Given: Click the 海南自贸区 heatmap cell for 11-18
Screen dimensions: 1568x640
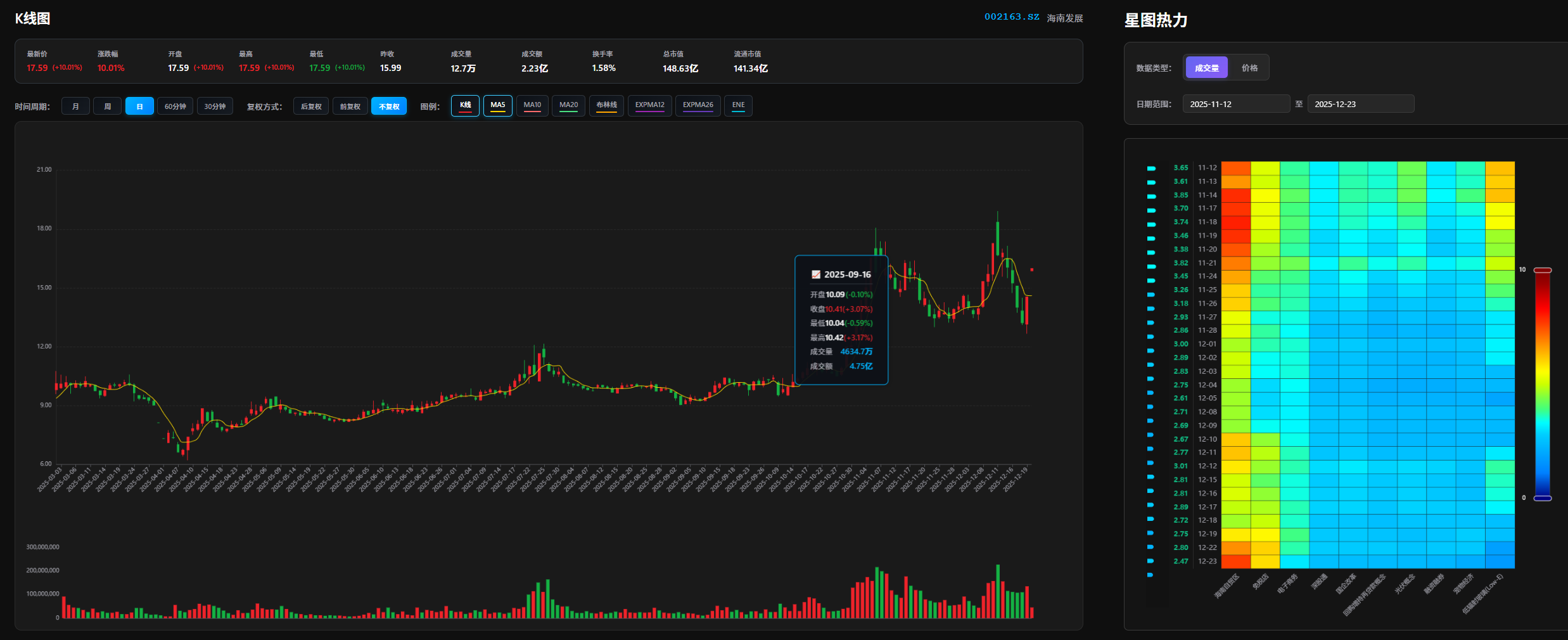Looking at the screenshot, I should pyautogui.click(x=1236, y=222).
